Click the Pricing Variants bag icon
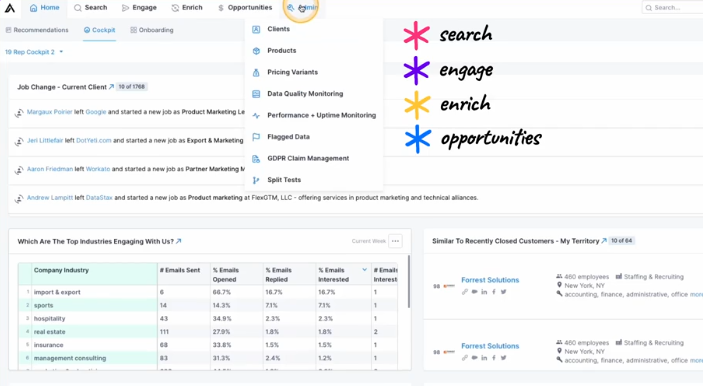Screen dimensions: 703x386 coord(256,73)
